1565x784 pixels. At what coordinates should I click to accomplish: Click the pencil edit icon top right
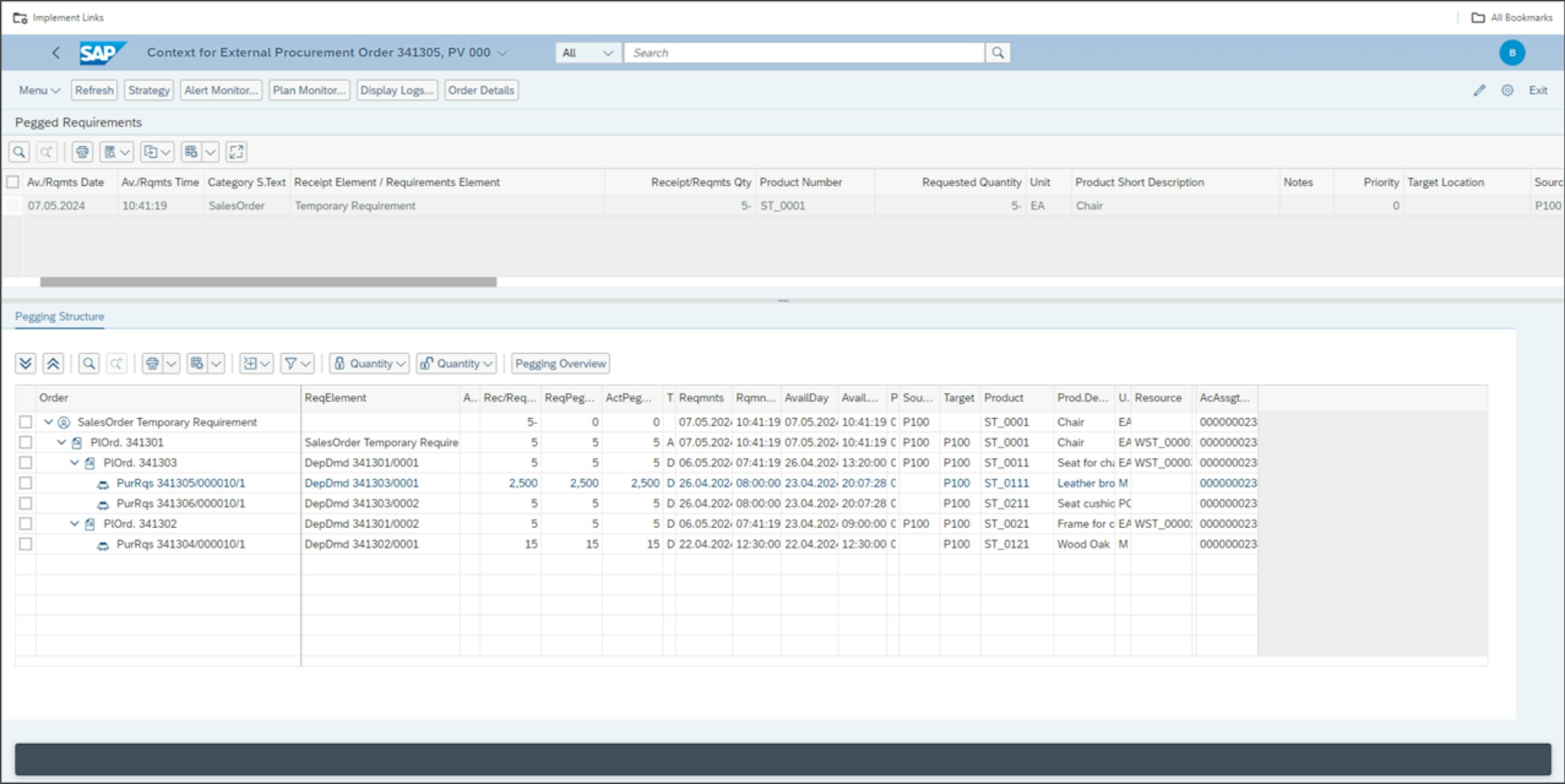[x=1480, y=90]
